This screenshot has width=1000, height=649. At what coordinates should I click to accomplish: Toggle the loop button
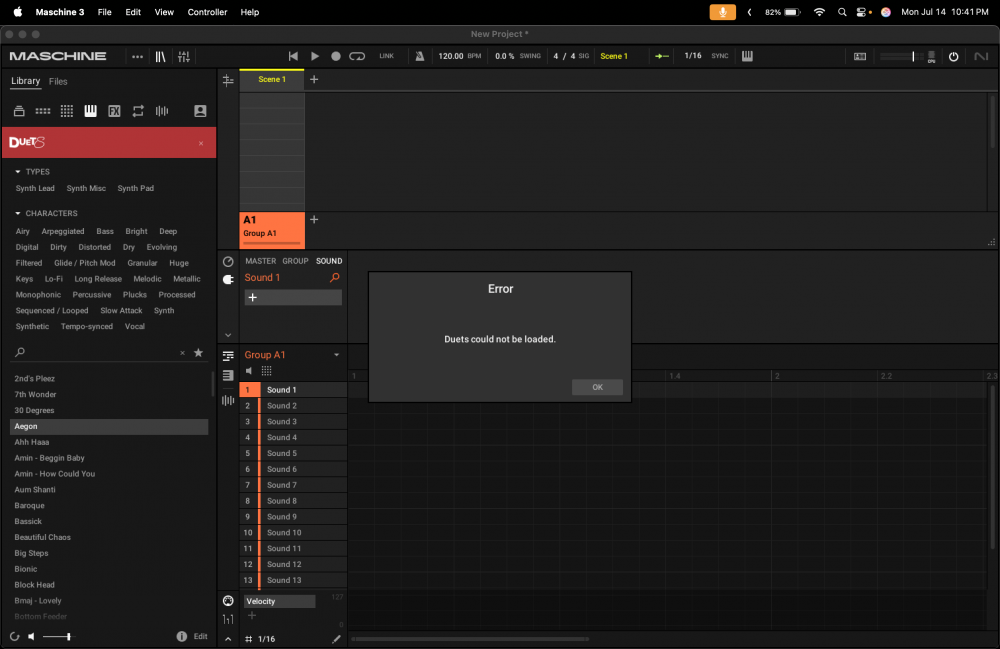(357, 56)
